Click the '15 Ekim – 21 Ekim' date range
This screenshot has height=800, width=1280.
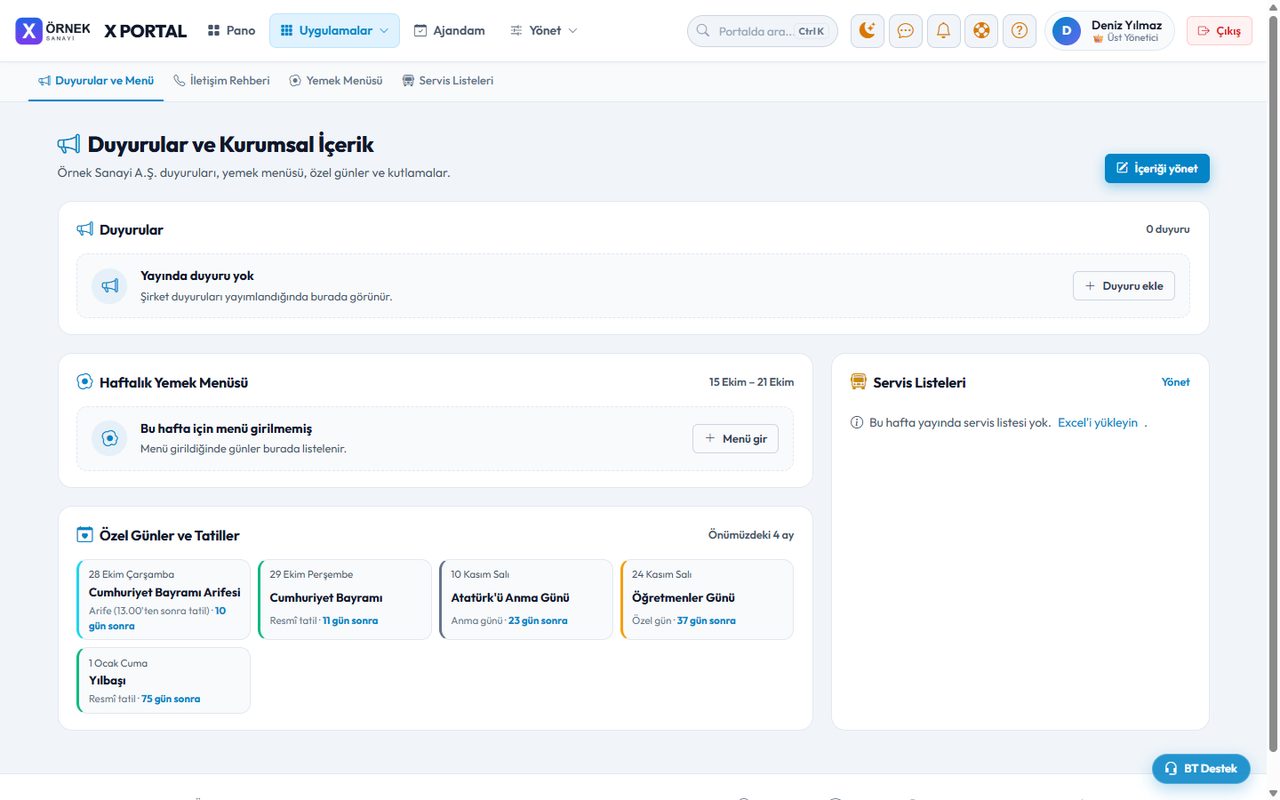pos(752,382)
